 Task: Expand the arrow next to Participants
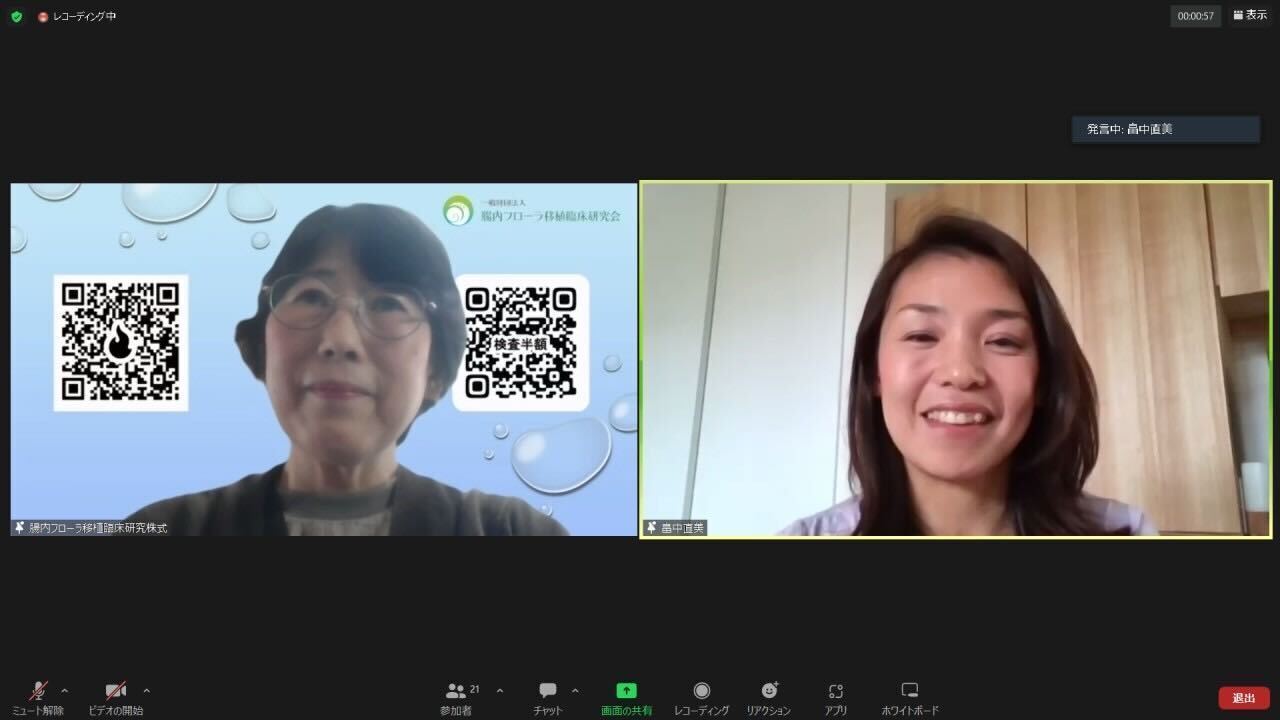pos(500,690)
